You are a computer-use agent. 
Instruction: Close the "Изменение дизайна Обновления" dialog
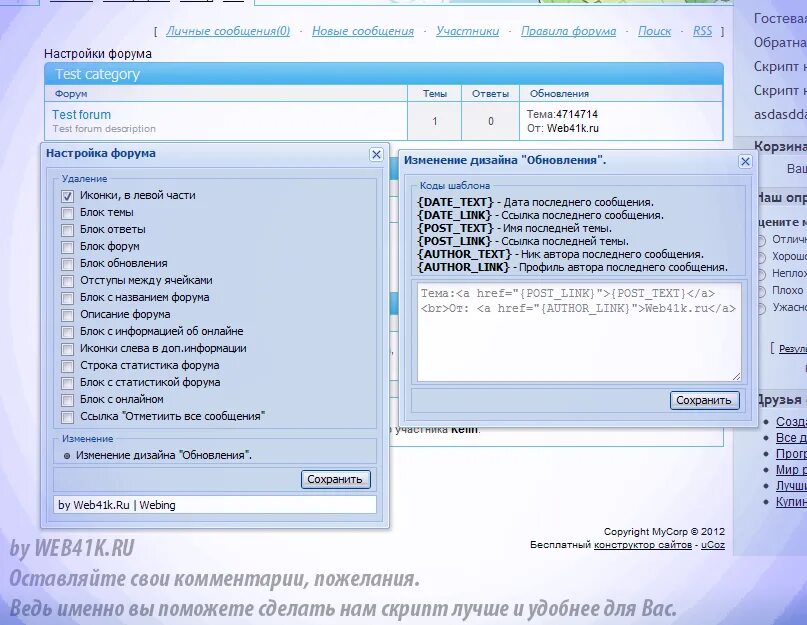[x=745, y=162]
